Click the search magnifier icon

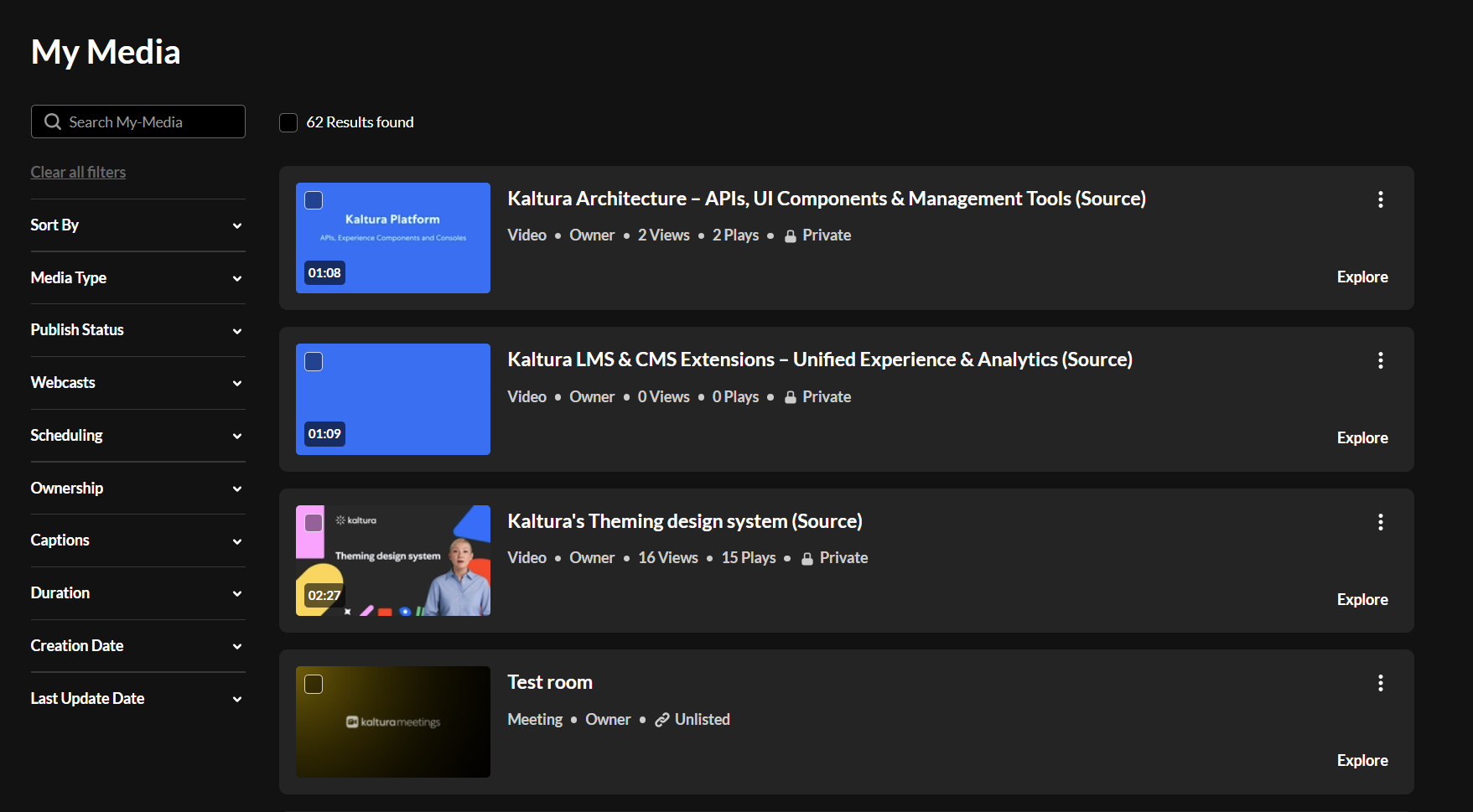pyautogui.click(x=53, y=122)
